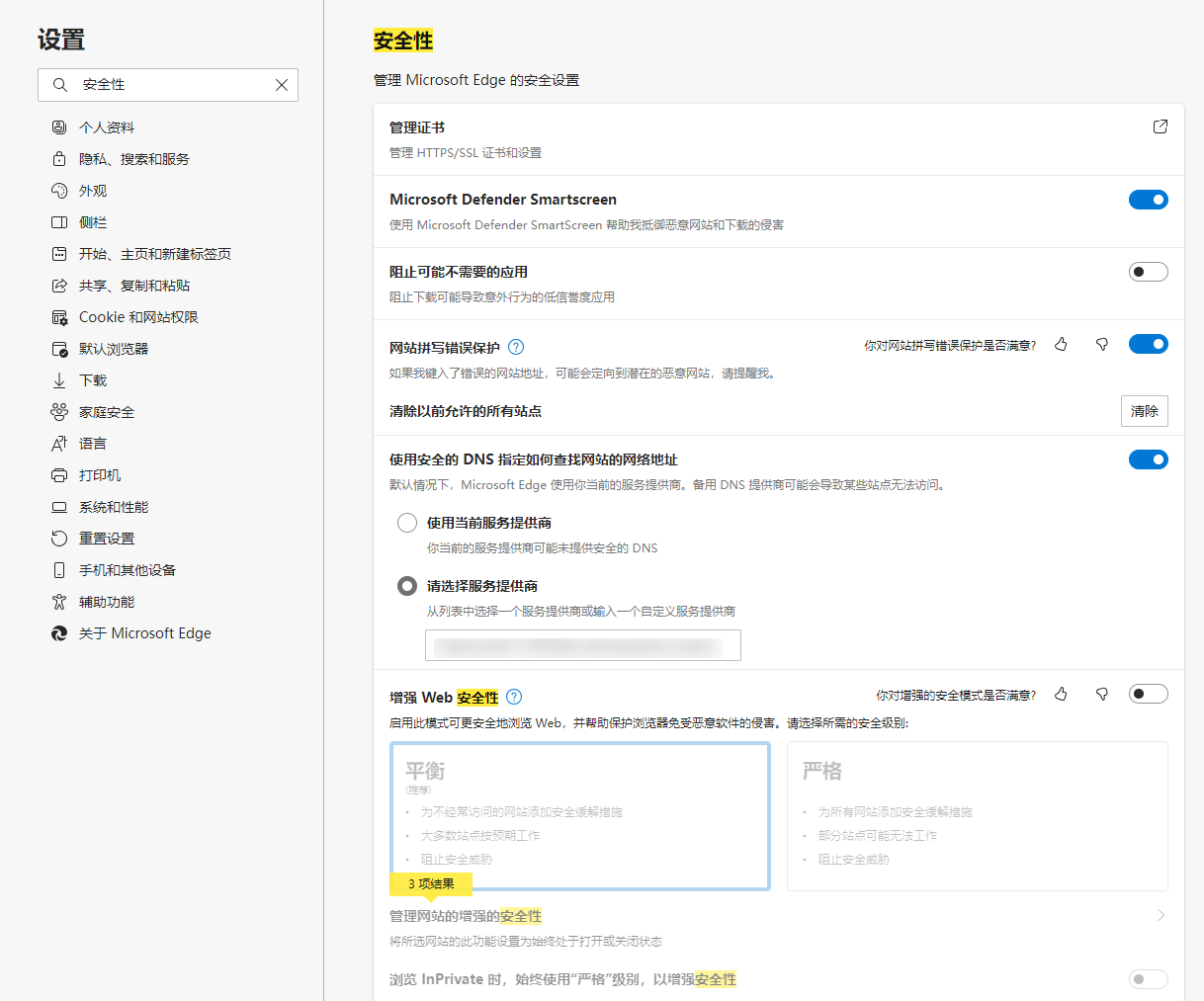Image resolution: width=1204 pixels, height=1001 pixels.
Task: Click the icon for 开始、主页和新建标签页
Action: (59, 254)
